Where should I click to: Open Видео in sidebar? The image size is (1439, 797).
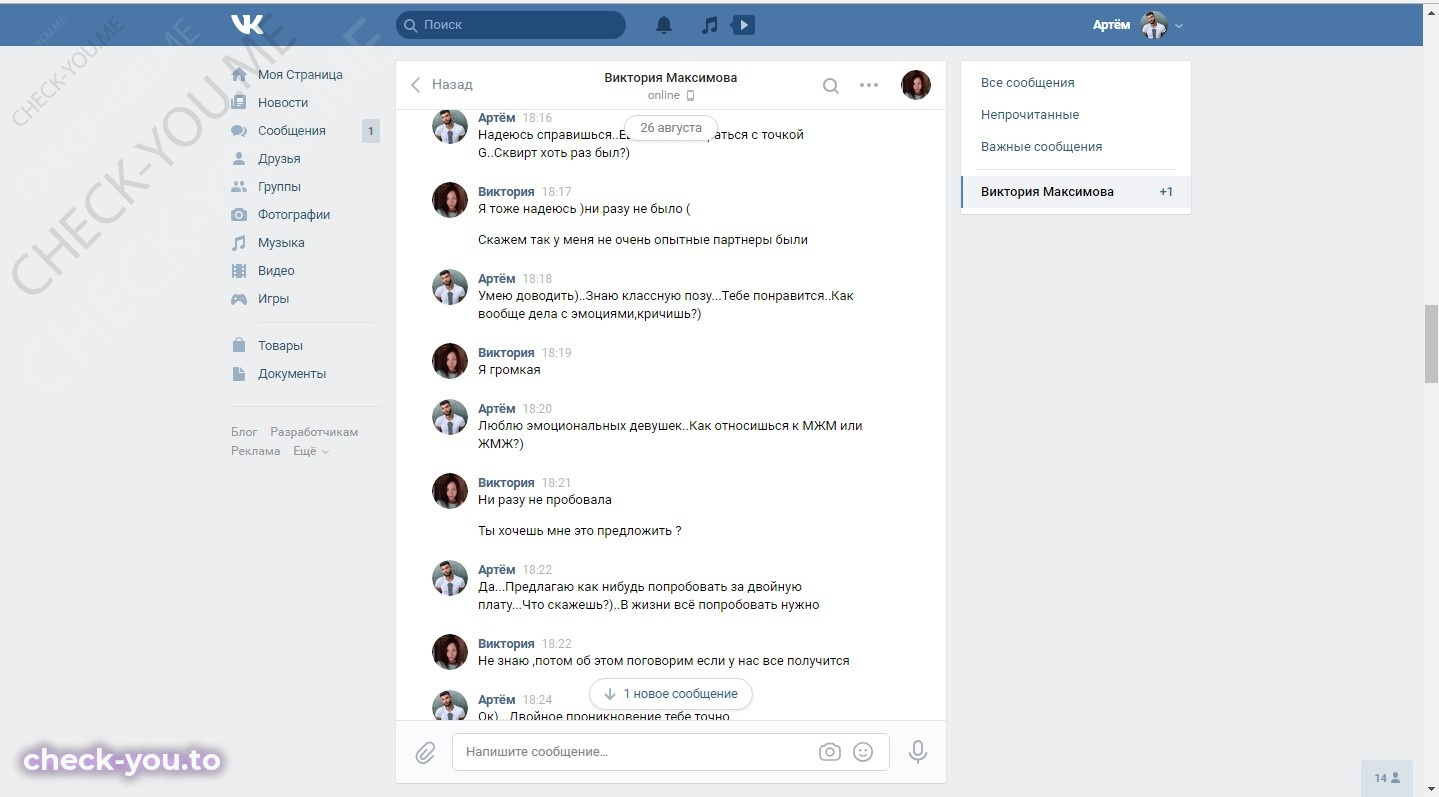click(x=276, y=271)
